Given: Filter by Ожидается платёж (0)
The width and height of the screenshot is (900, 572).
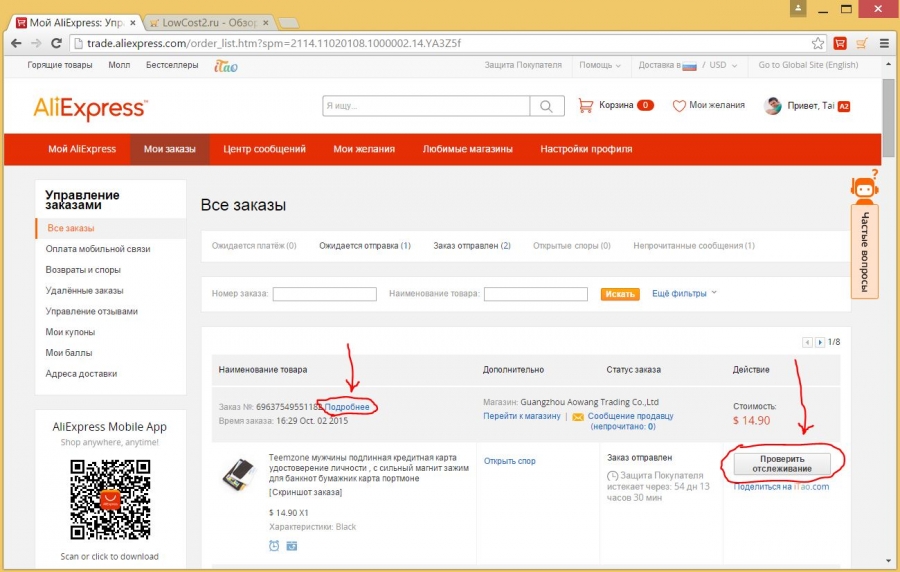Looking at the screenshot, I should (x=254, y=246).
